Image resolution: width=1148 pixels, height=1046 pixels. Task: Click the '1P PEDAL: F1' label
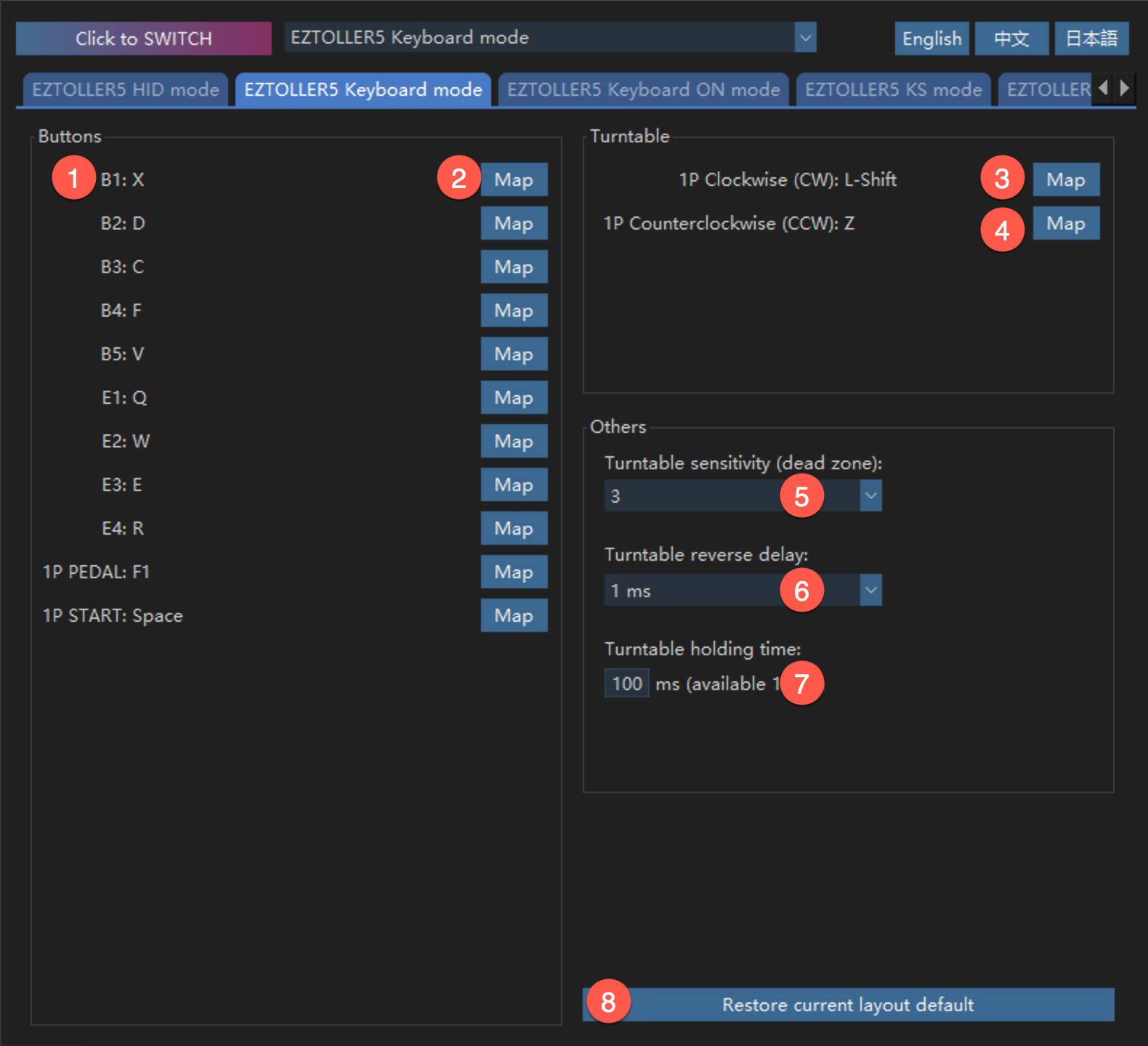click(x=97, y=572)
